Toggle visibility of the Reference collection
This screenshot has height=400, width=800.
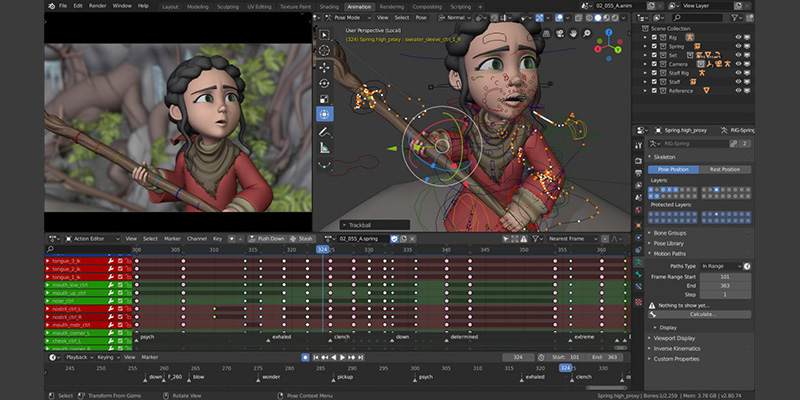point(738,91)
